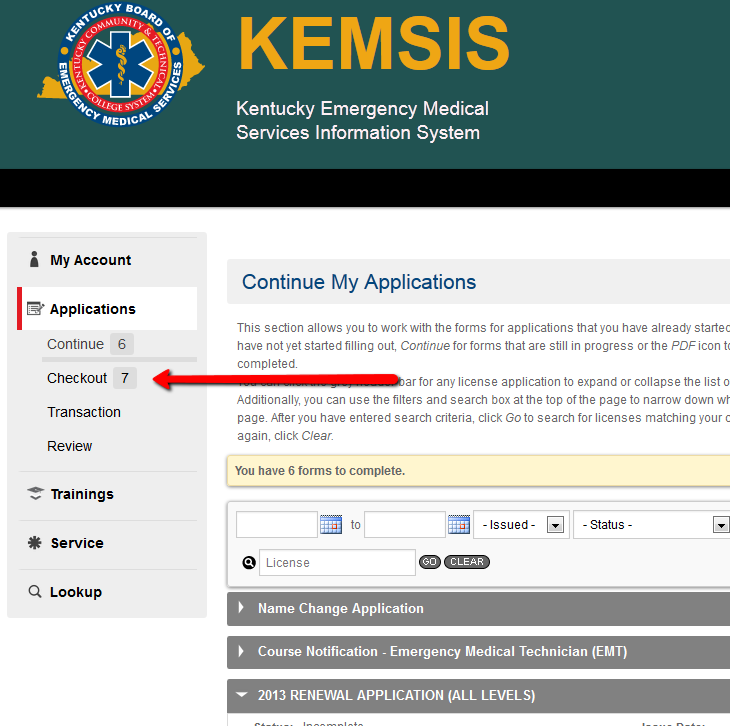Screen dimensions: 730x726
Task: Open My Account menu
Action: [x=91, y=260]
